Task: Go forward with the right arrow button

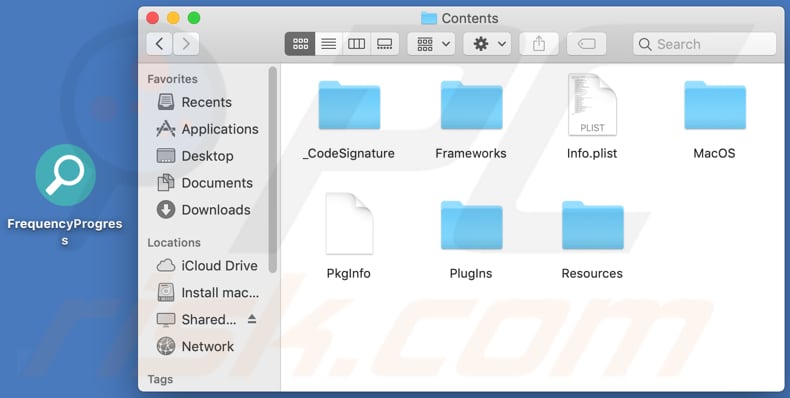Action: pos(186,44)
